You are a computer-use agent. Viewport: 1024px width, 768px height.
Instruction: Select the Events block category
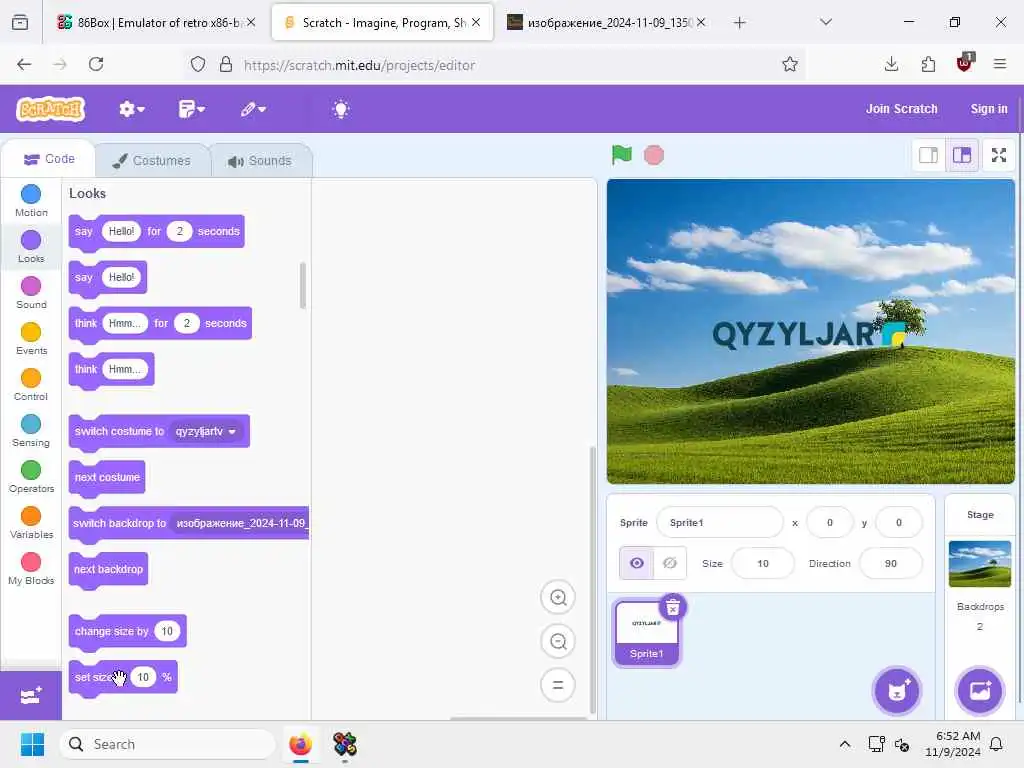pos(31,338)
